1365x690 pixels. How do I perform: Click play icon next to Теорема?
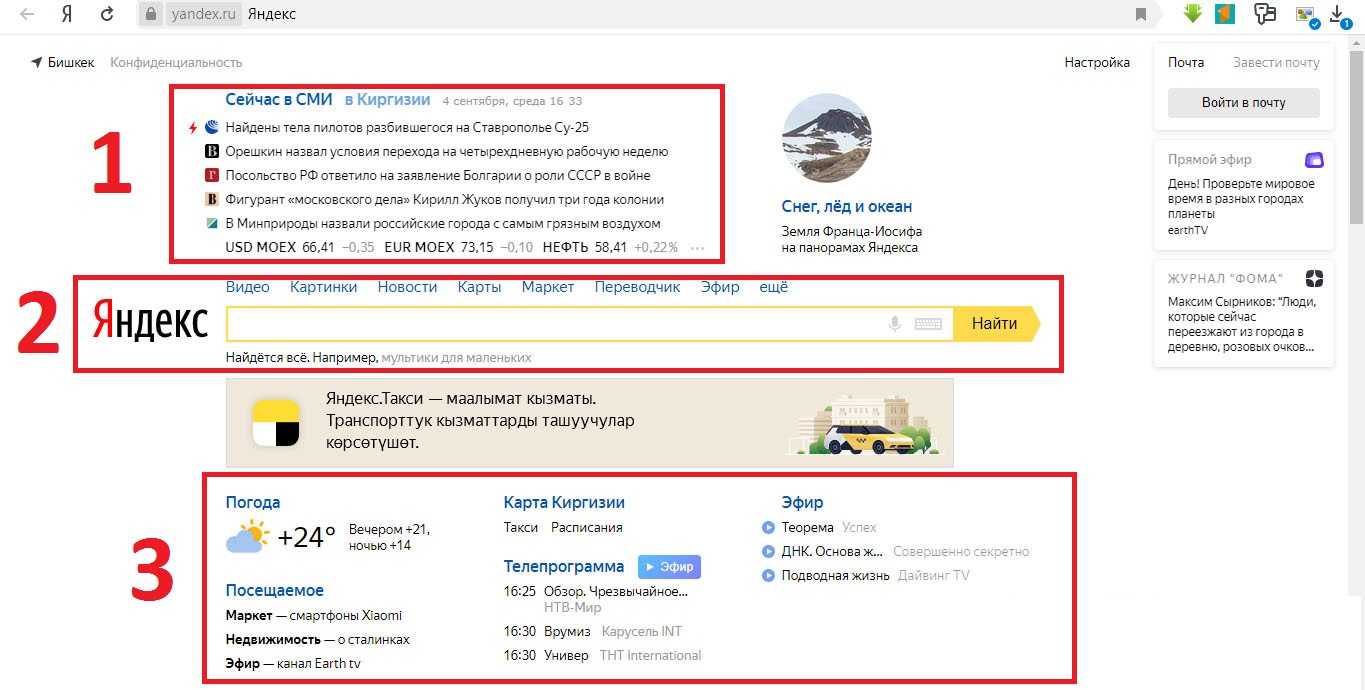click(x=768, y=527)
